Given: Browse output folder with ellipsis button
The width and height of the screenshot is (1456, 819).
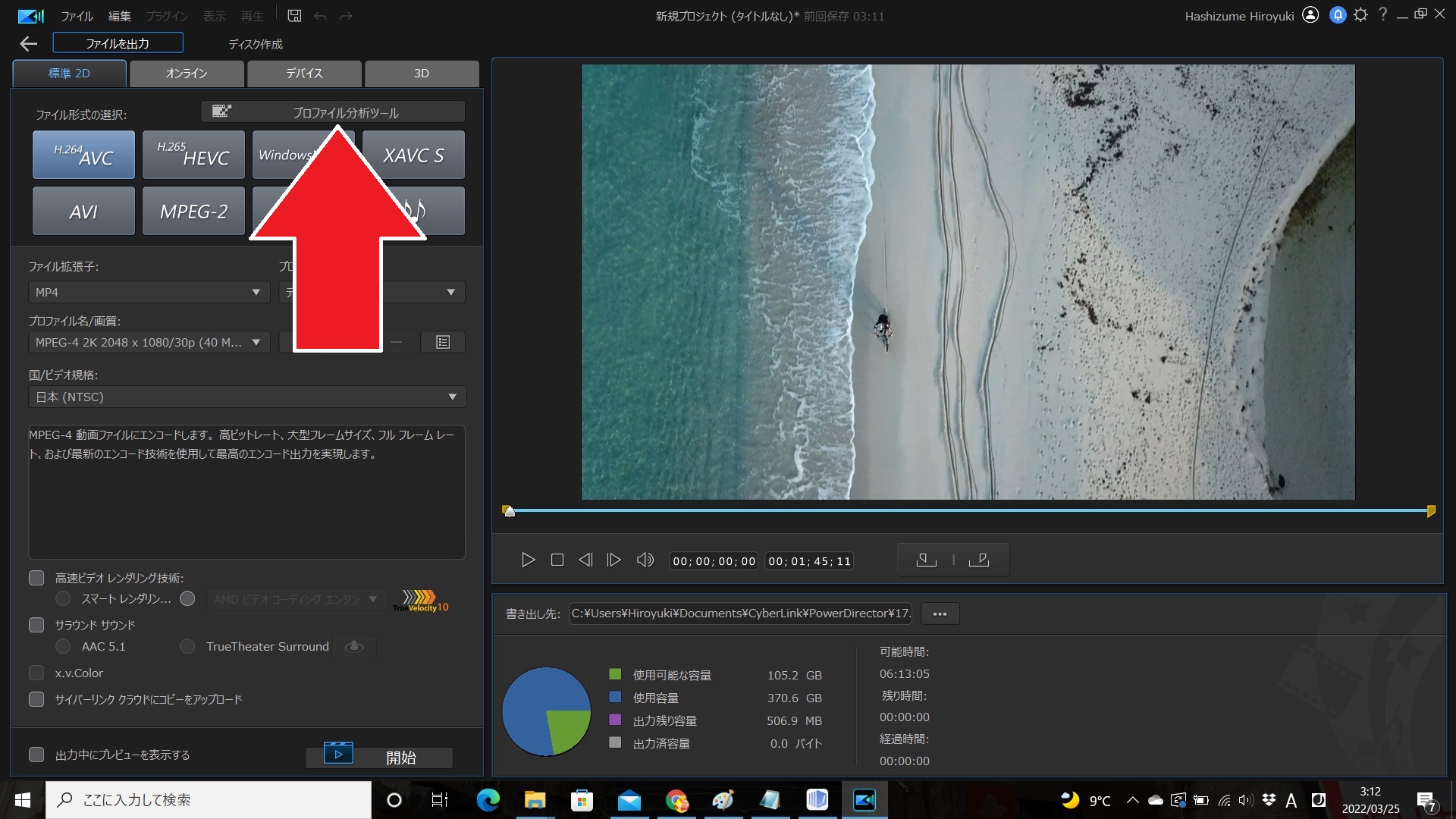Looking at the screenshot, I should [x=940, y=613].
